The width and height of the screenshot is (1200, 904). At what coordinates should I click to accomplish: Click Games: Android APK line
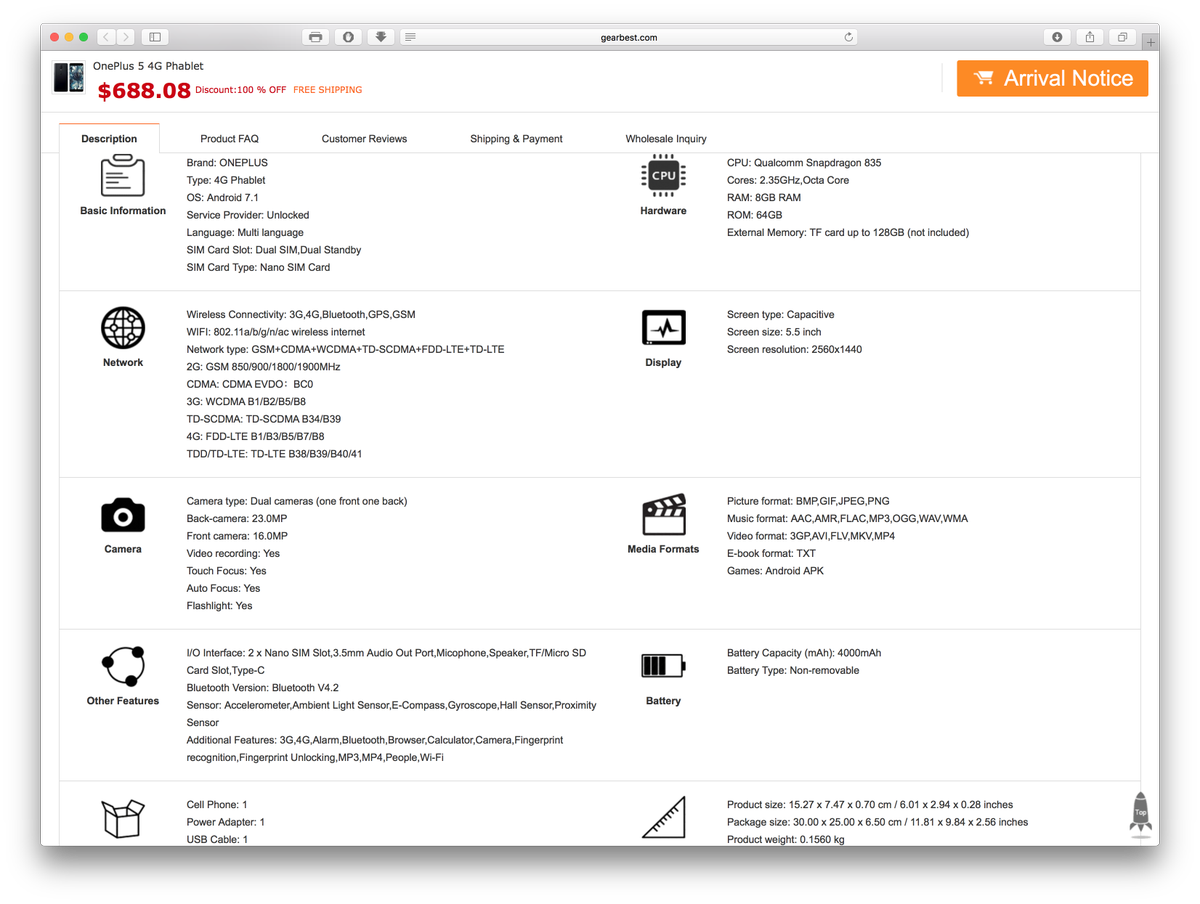point(775,571)
